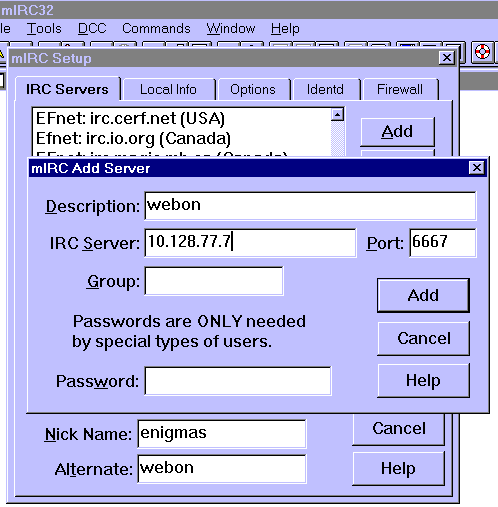Close the mIRC Add Server dialog
Image resolution: width=498 pixels, height=507 pixels.
tap(477, 168)
